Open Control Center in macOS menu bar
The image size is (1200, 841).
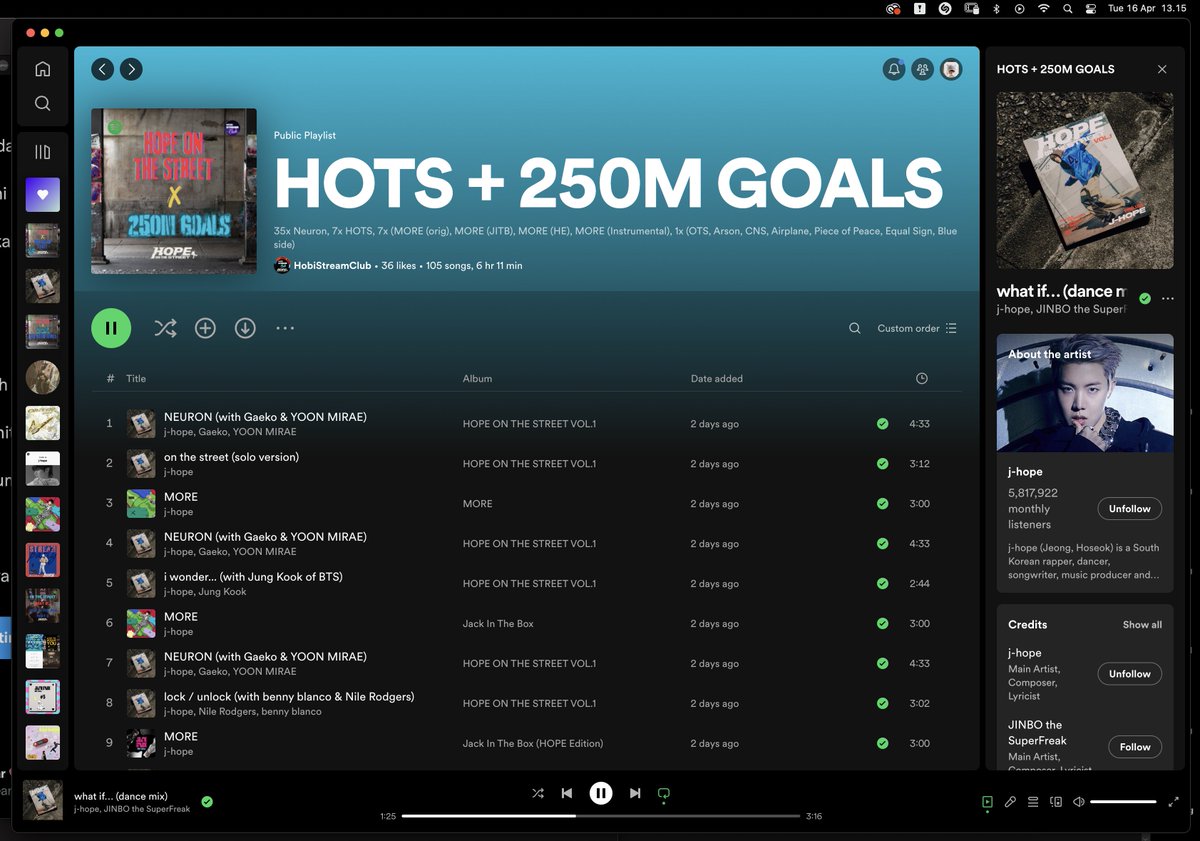tap(1091, 8)
